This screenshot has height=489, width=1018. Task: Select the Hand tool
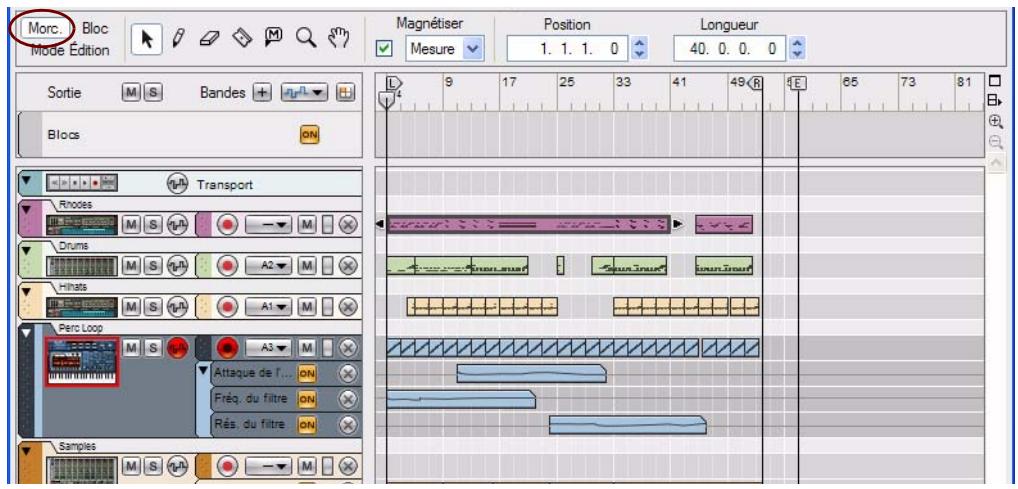338,40
